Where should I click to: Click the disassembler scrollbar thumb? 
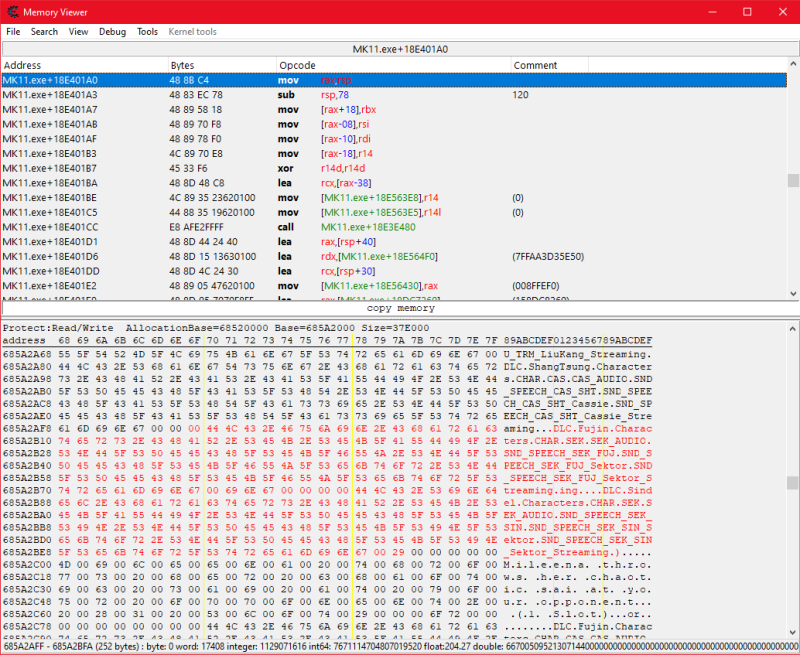[793, 181]
